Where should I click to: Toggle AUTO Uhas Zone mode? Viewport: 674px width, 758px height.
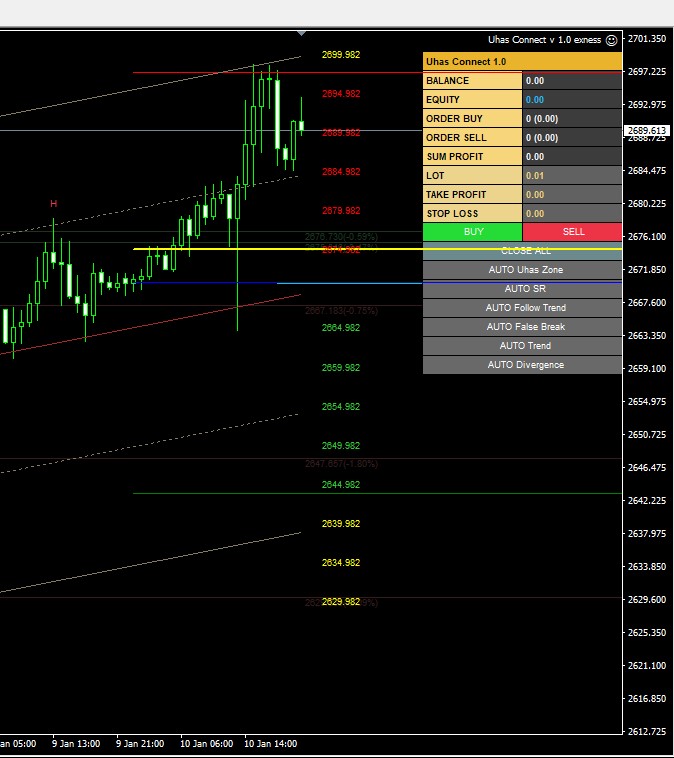523,270
